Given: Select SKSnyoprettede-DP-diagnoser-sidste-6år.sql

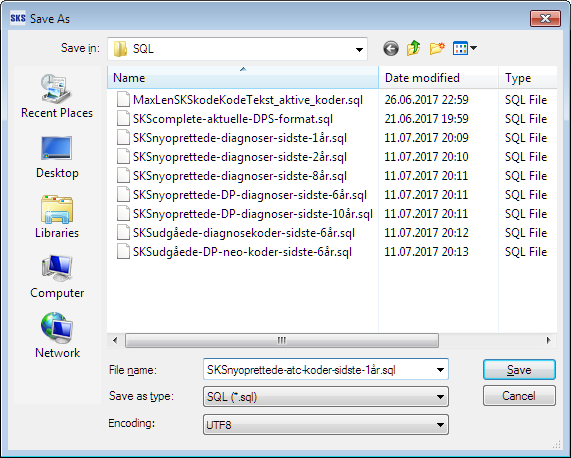Looking at the screenshot, I should tap(250, 195).
